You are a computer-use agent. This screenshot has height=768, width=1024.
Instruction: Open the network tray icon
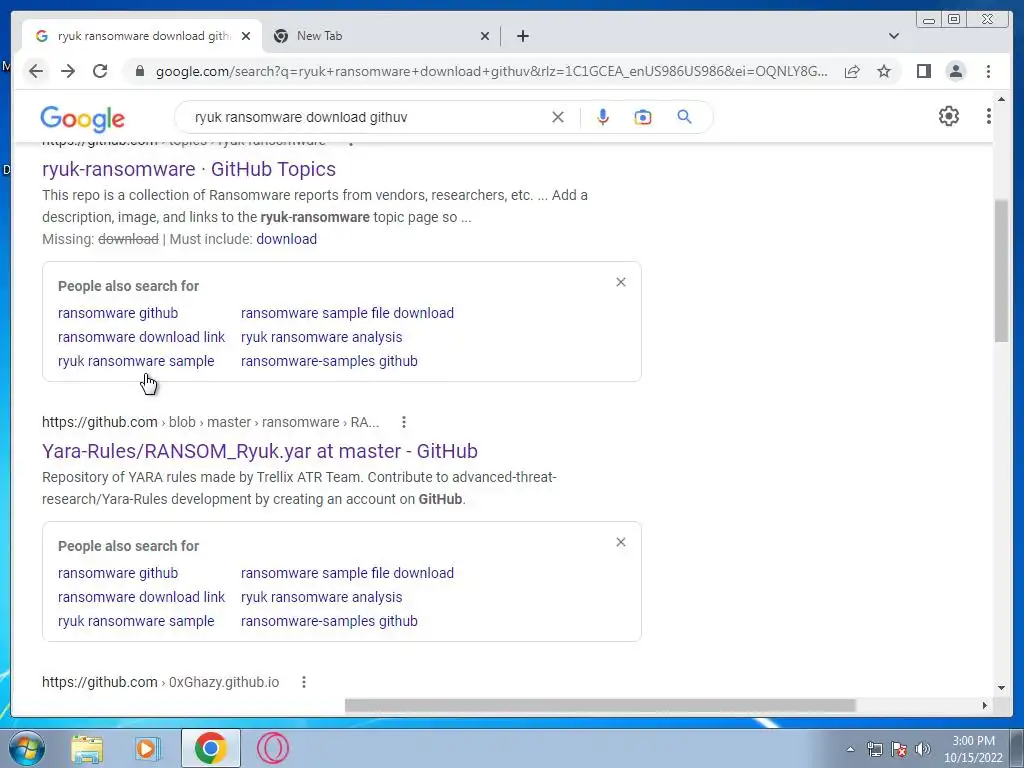point(874,749)
